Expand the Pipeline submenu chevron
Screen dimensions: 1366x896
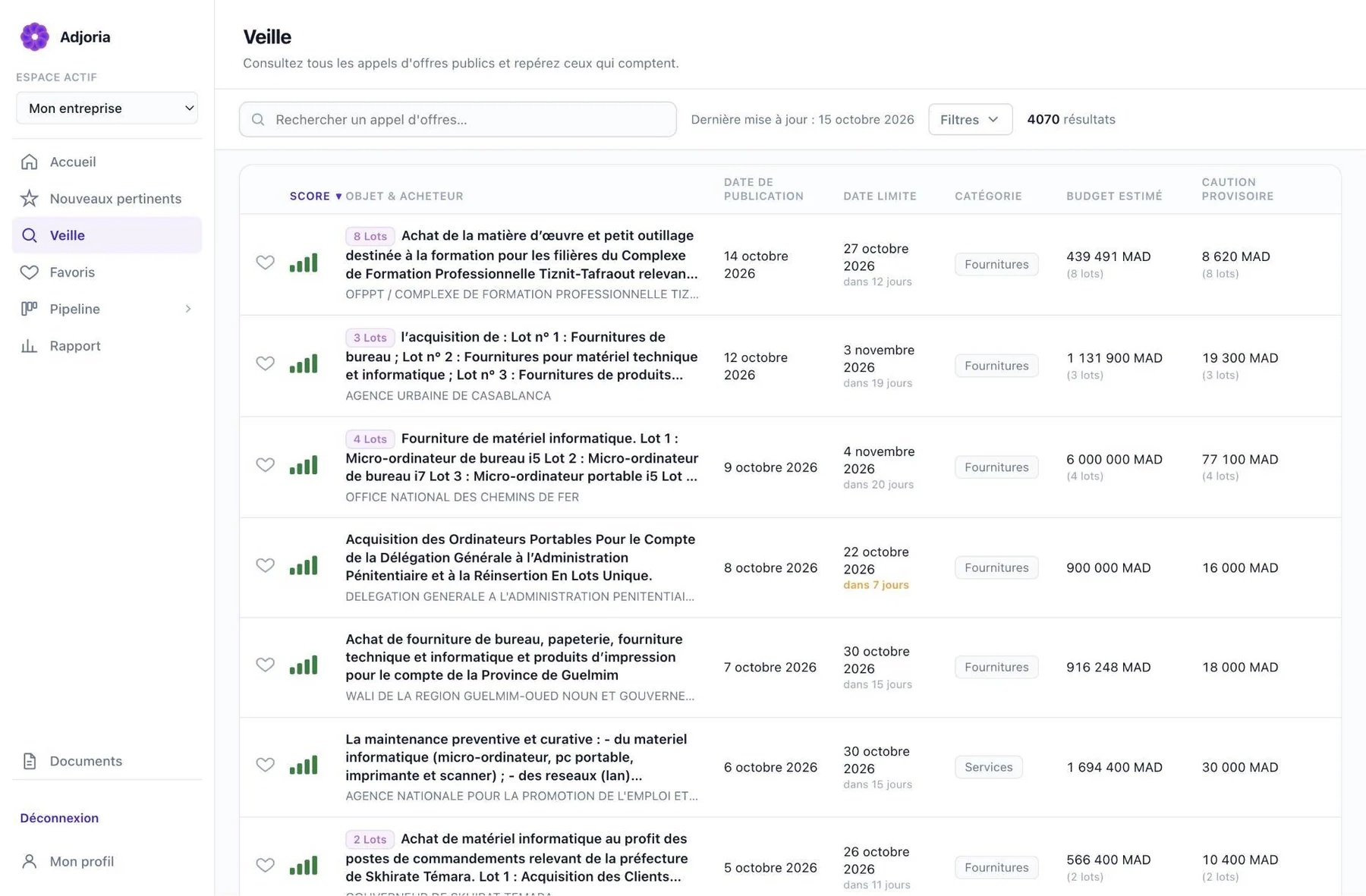188,309
